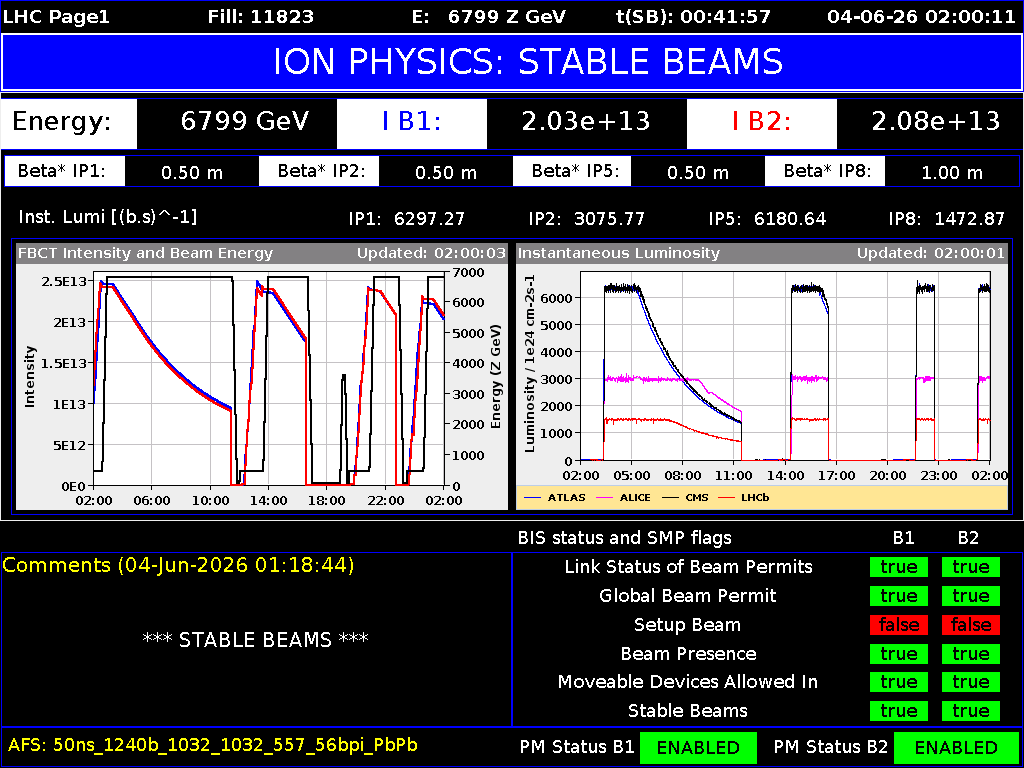Click Global Beam Permit B2 true flag
Viewport: 1024px width, 768px height.
tap(970, 596)
